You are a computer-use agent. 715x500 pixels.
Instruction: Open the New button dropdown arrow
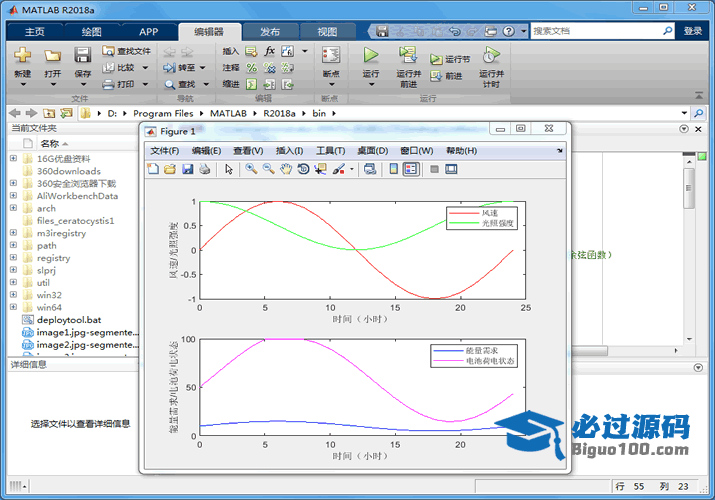click(23, 84)
